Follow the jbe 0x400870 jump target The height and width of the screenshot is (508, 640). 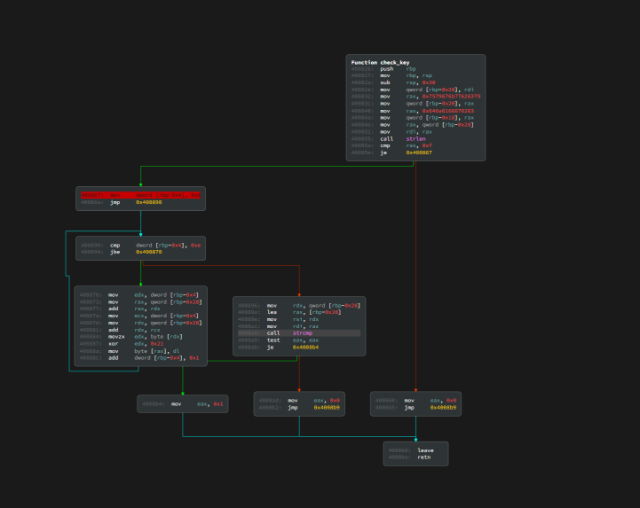click(x=149, y=252)
